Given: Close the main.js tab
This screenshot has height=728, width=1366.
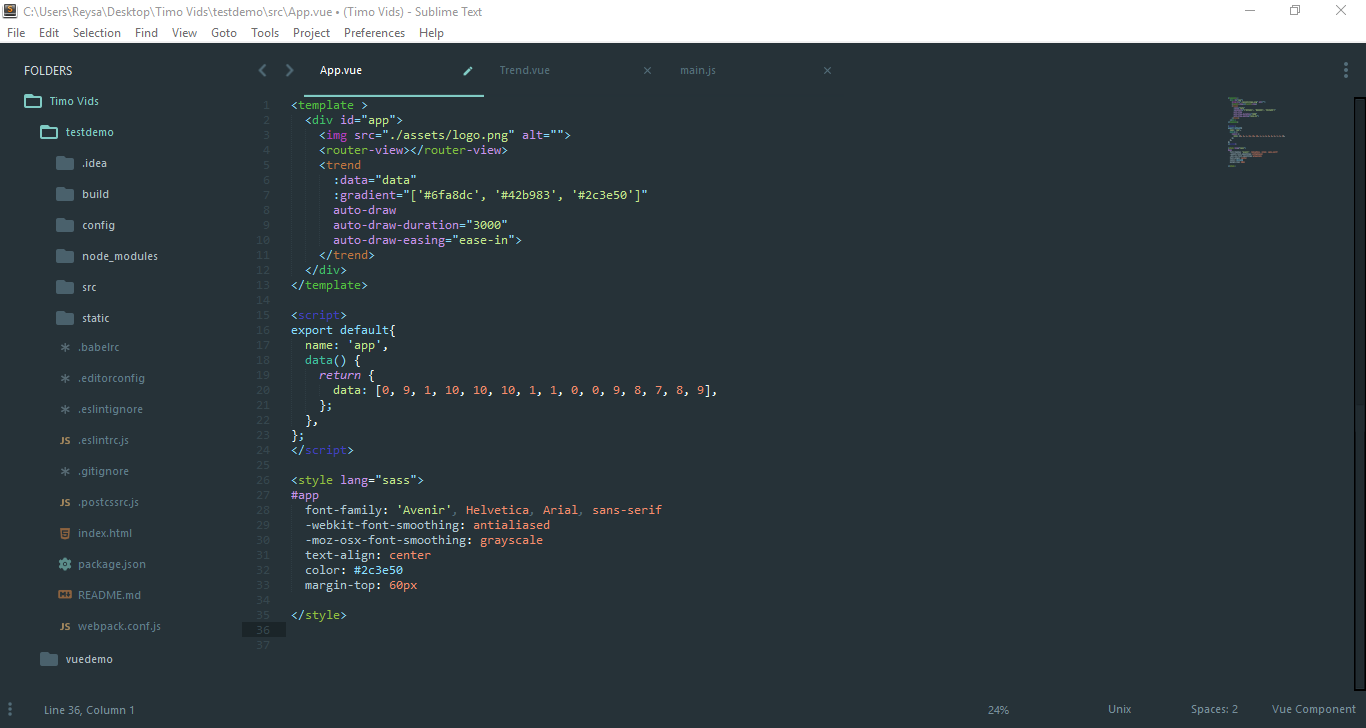Looking at the screenshot, I should tap(827, 70).
